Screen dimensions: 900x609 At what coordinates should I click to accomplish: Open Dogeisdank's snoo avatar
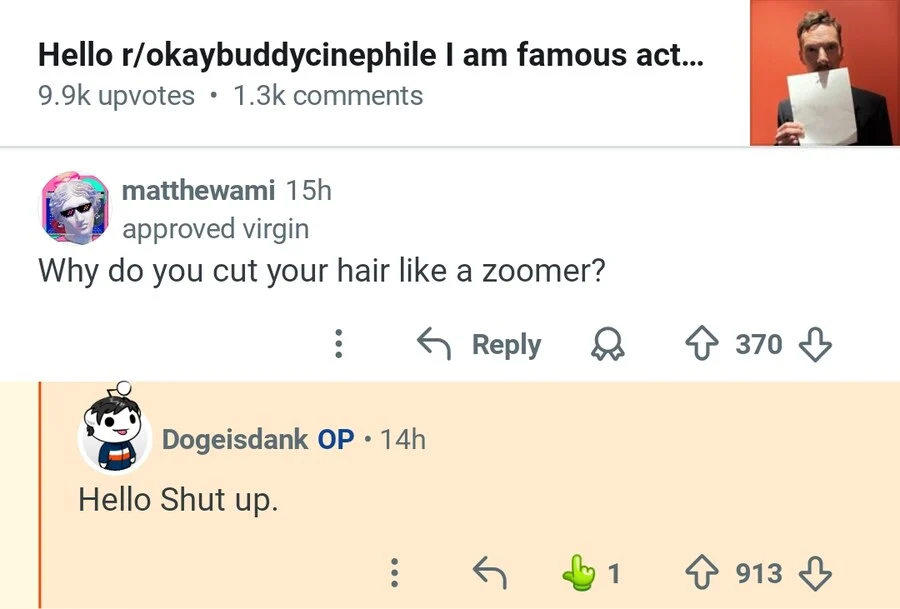[x=113, y=430]
